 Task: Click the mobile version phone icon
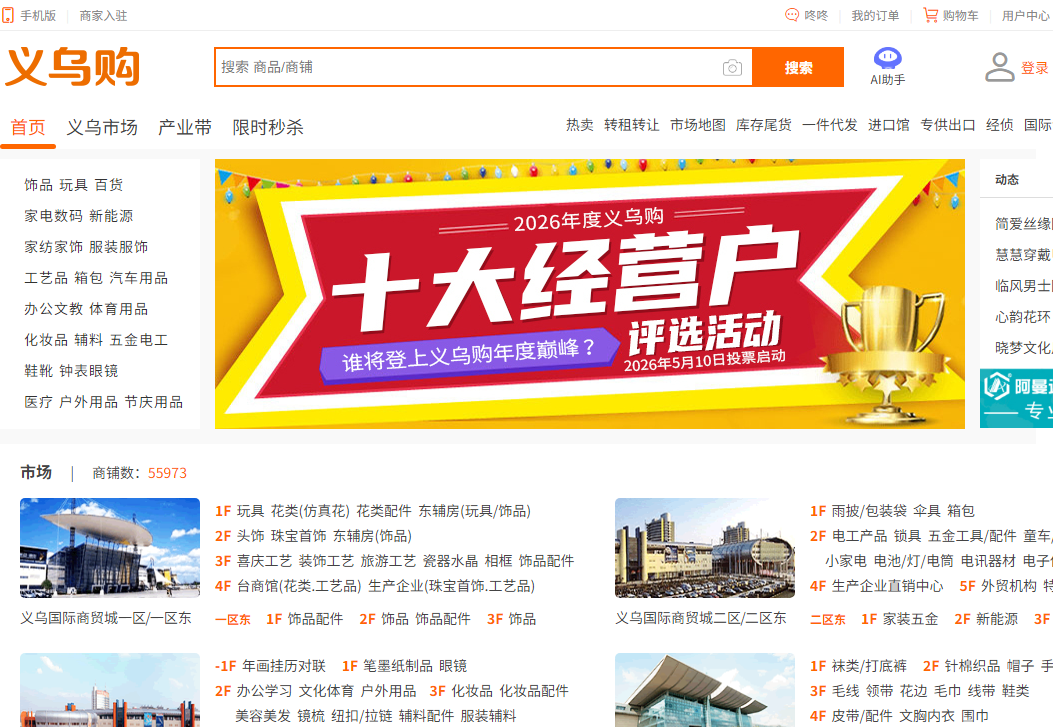coord(8,15)
